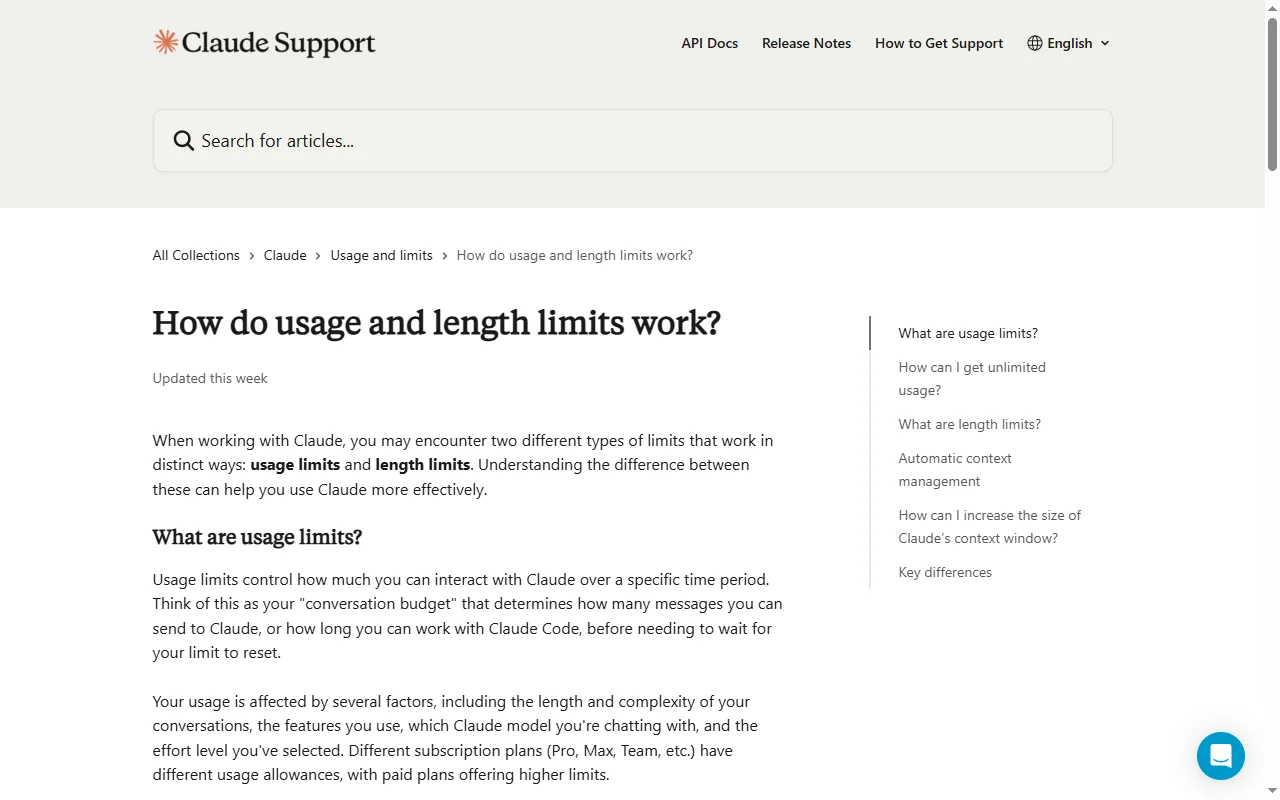Click the bold 'length limits' text
Screen dimensions: 1280x800
click(423, 464)
